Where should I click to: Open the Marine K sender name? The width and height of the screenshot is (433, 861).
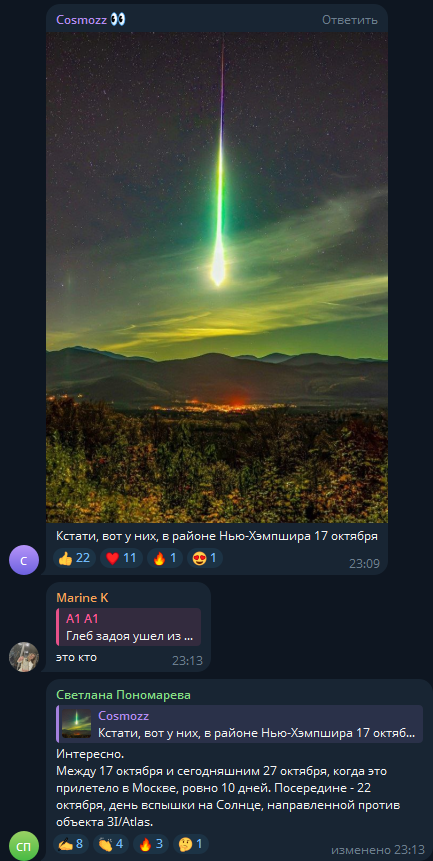coord(82,597)
